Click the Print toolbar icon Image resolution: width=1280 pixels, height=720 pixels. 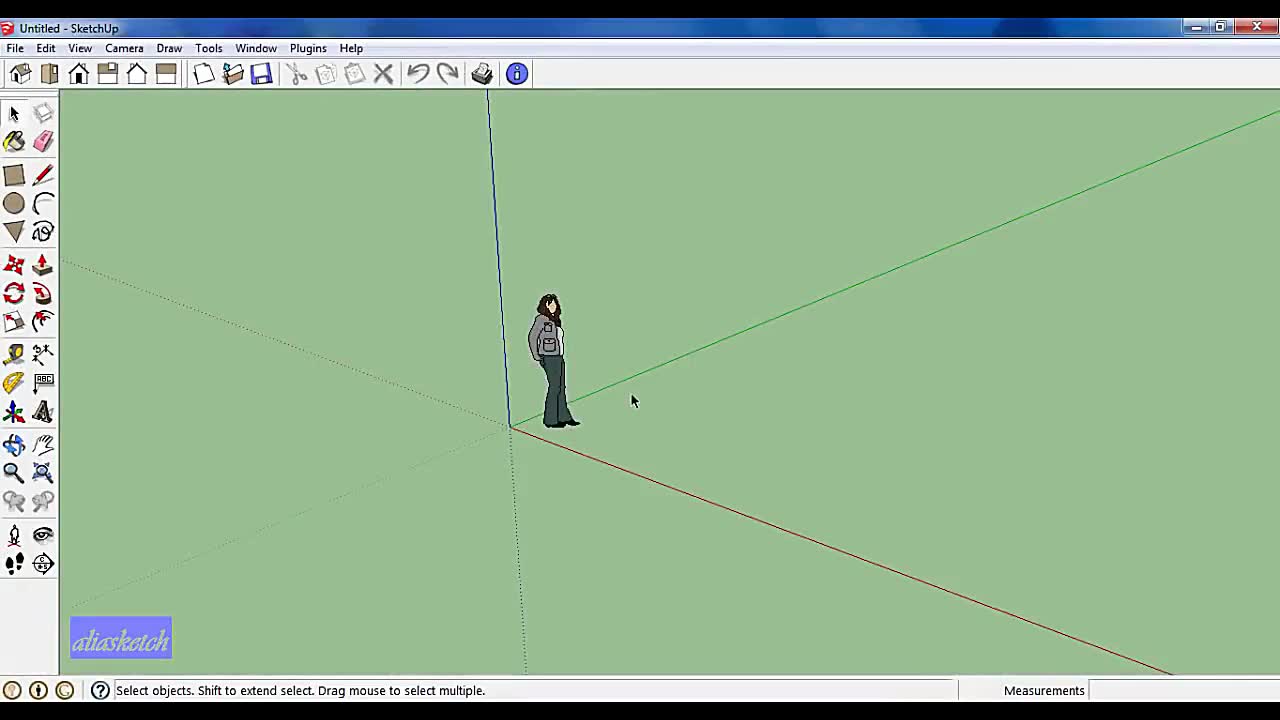481,73
